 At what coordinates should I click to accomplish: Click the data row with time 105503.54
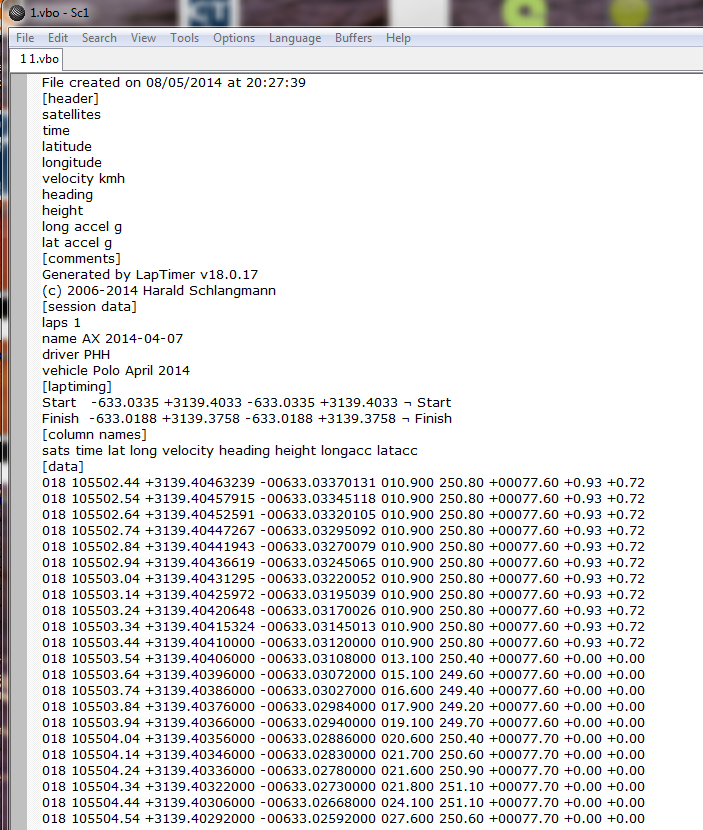(x=343, y=658)
